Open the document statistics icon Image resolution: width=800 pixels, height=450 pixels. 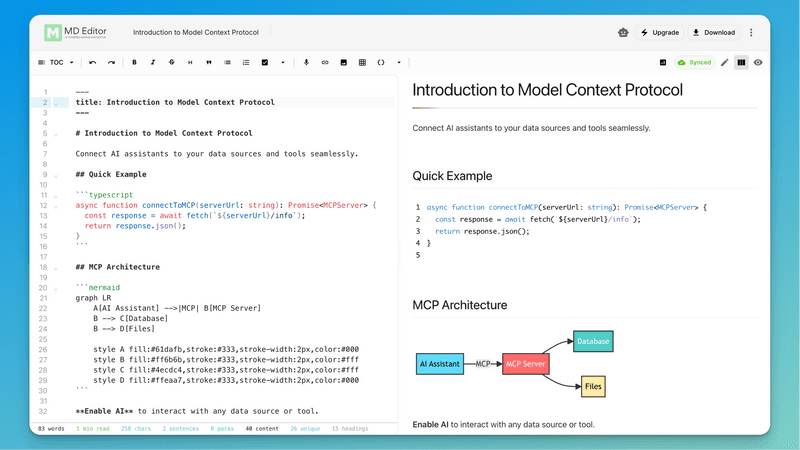[x=663, y=62]
